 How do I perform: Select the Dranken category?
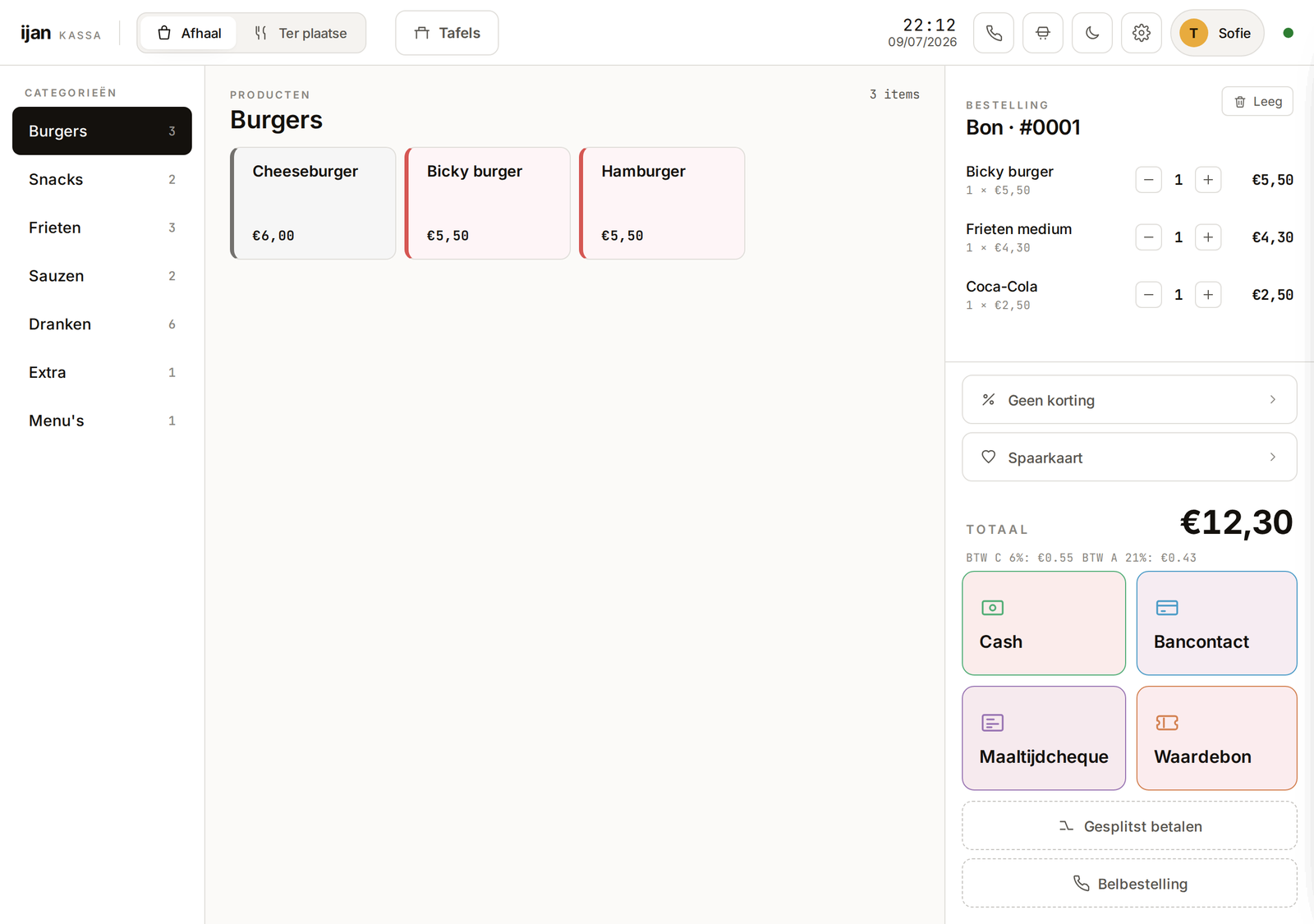[x=102, y=324]
